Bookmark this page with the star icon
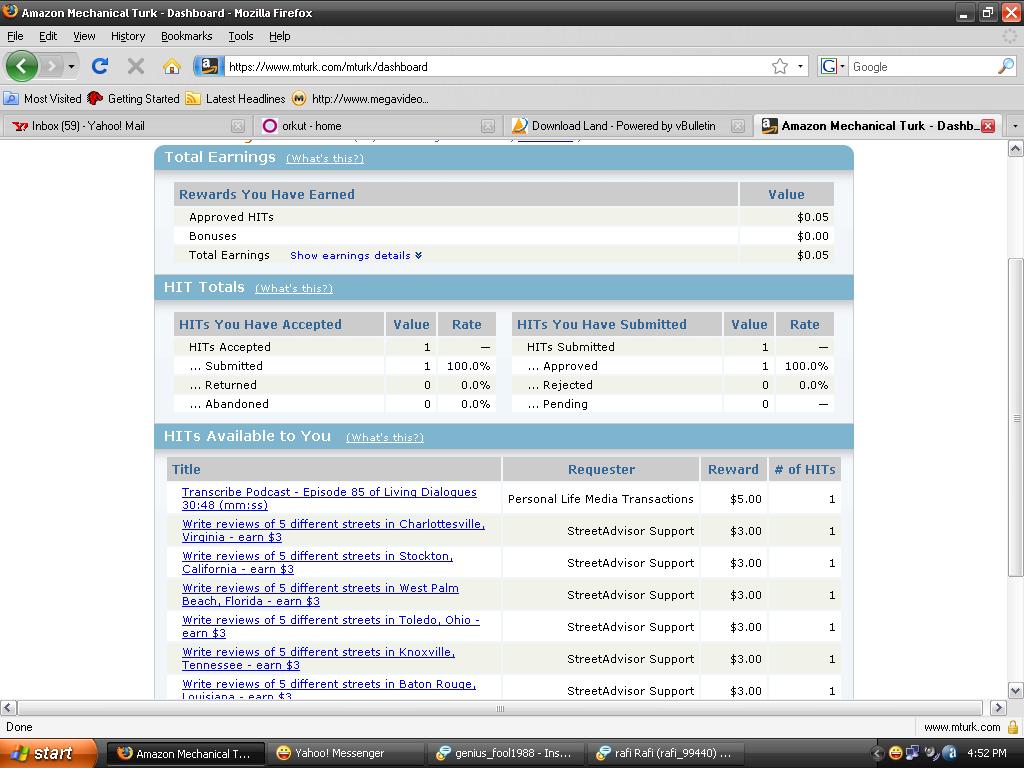 [780, 66]
